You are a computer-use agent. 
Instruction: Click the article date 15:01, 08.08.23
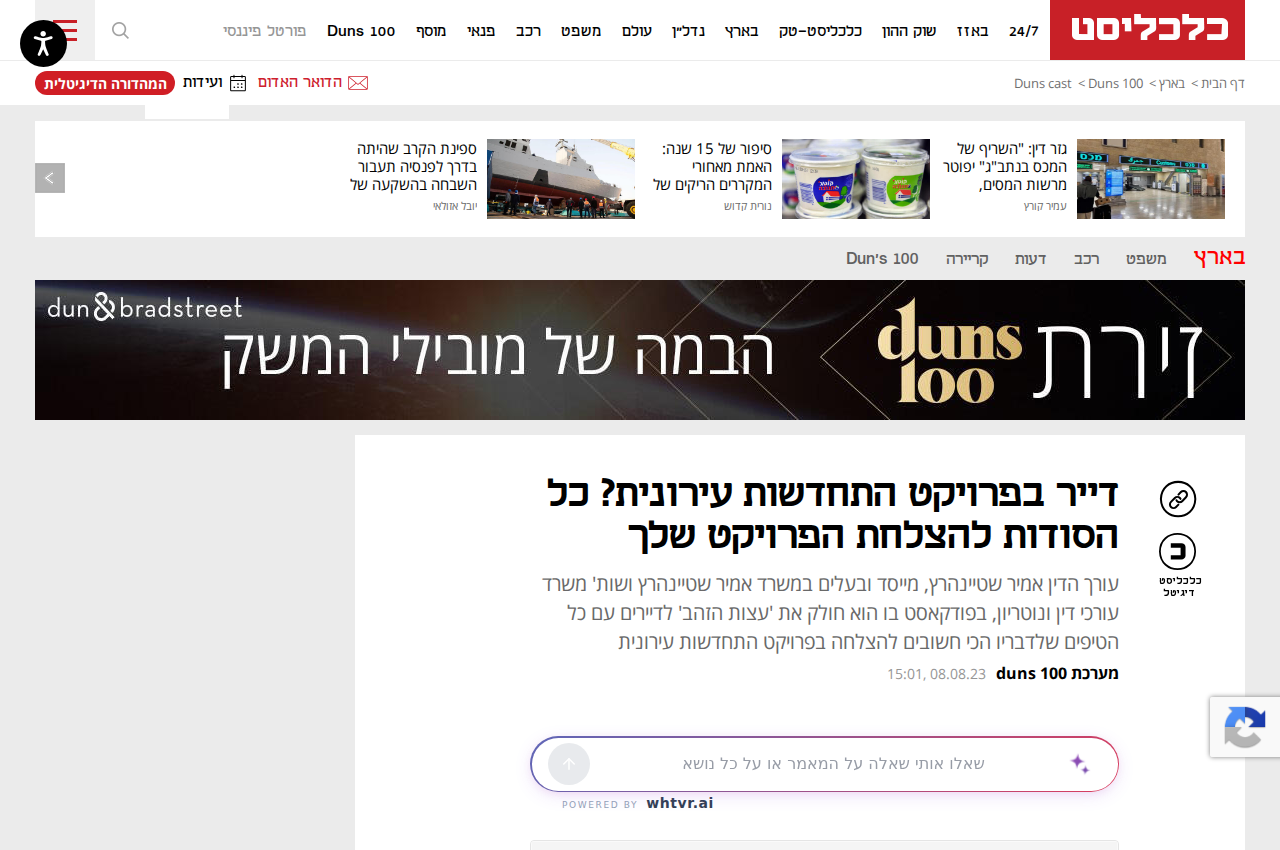click(936, 674)
